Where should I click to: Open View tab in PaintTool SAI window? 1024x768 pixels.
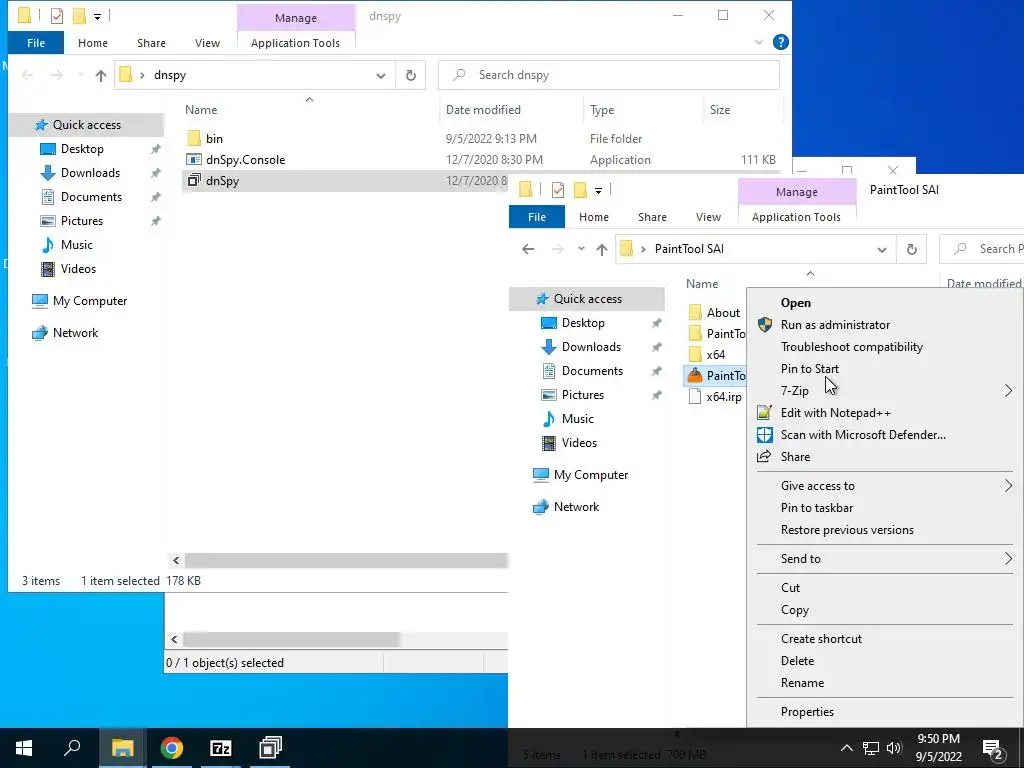708,217
